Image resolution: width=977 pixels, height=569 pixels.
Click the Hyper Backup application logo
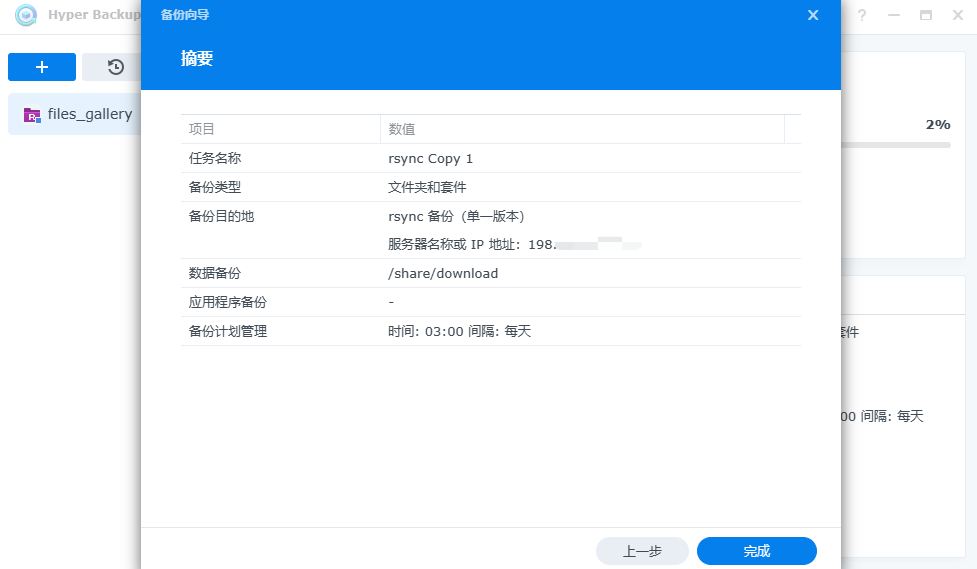26,15
